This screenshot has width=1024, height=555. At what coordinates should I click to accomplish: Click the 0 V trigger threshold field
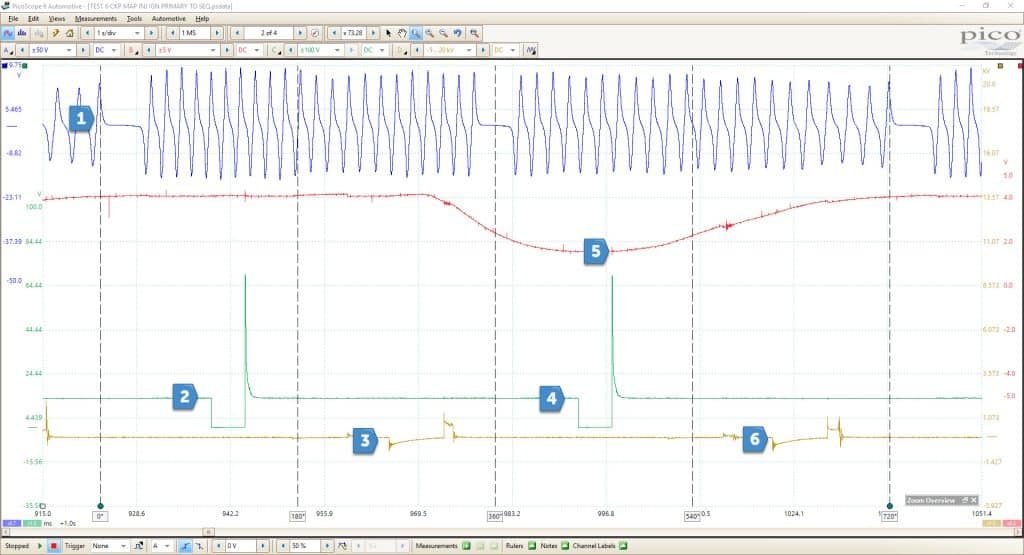tap(241, 546)
